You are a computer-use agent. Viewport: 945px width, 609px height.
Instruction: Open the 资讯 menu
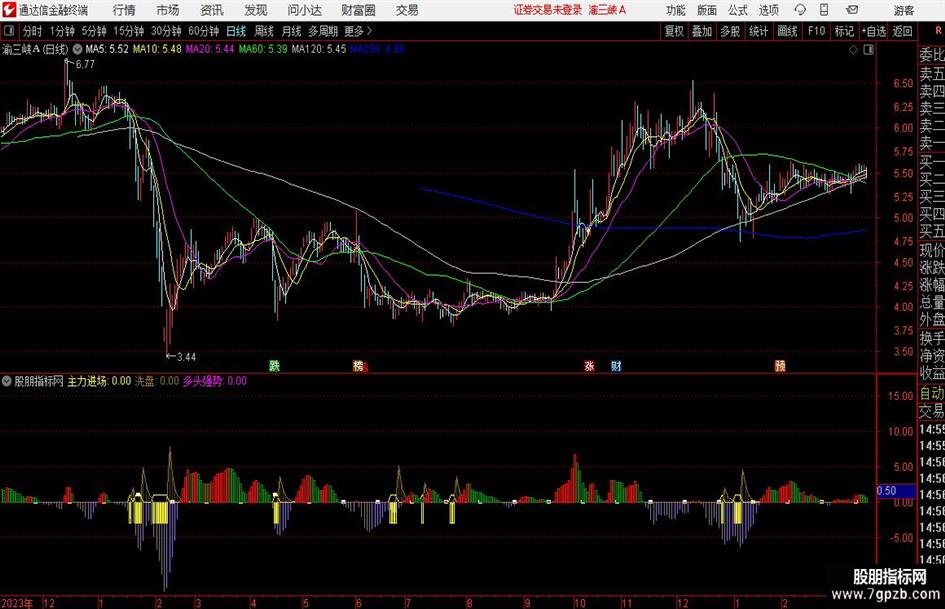tap(212, 10)
